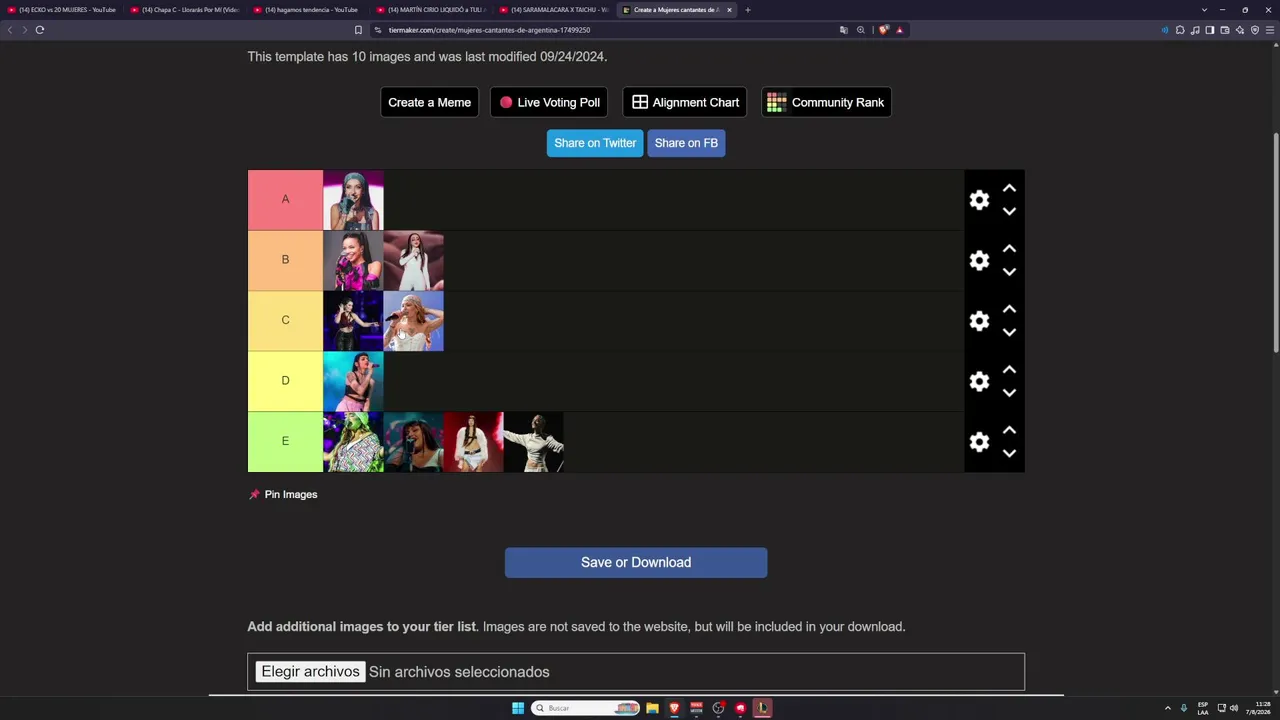Screen dimensions: 1280x720
Task: Open a new browser tab with plus
Action: (747, 10)
